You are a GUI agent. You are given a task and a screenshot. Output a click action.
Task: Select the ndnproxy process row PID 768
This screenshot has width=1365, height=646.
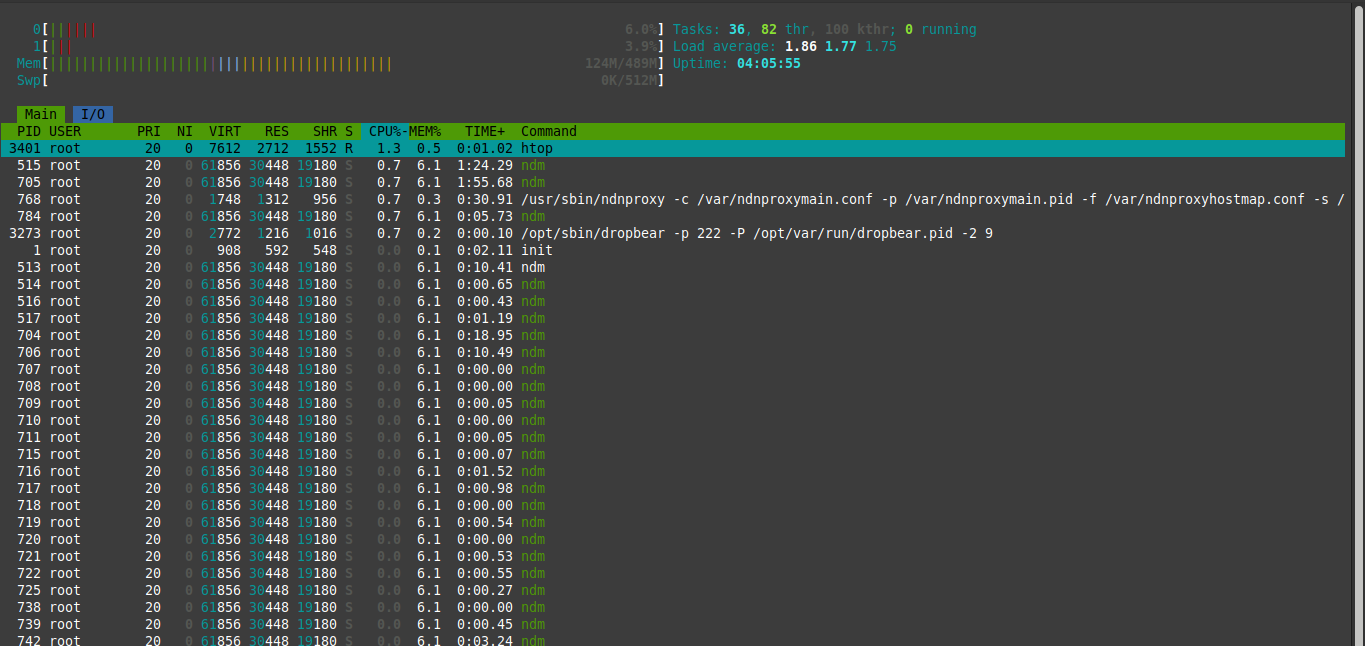[x=673, y=199]
